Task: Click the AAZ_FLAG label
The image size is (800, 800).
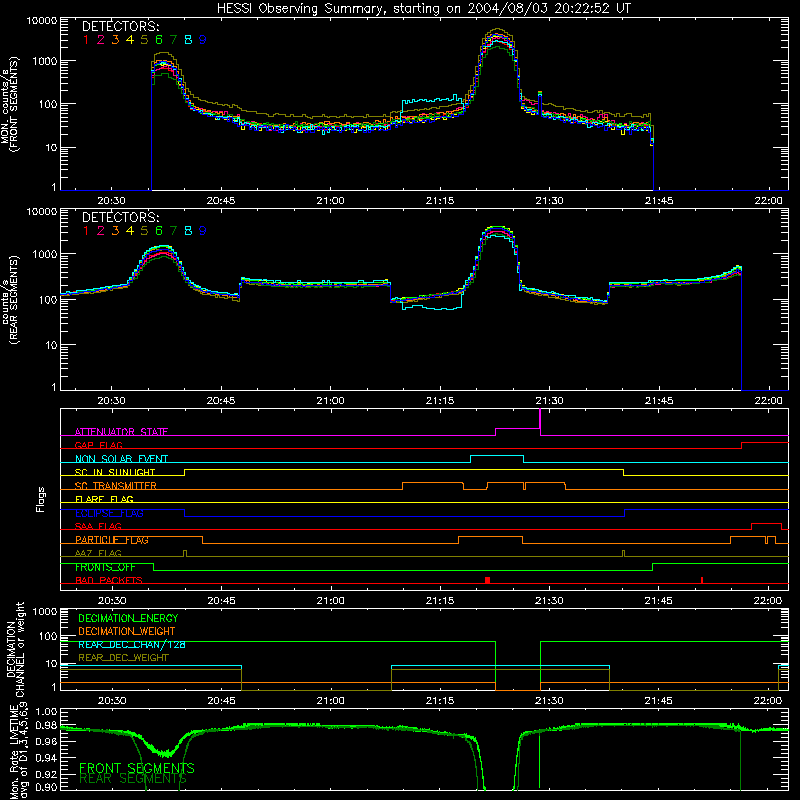Action: coord(98,553)
